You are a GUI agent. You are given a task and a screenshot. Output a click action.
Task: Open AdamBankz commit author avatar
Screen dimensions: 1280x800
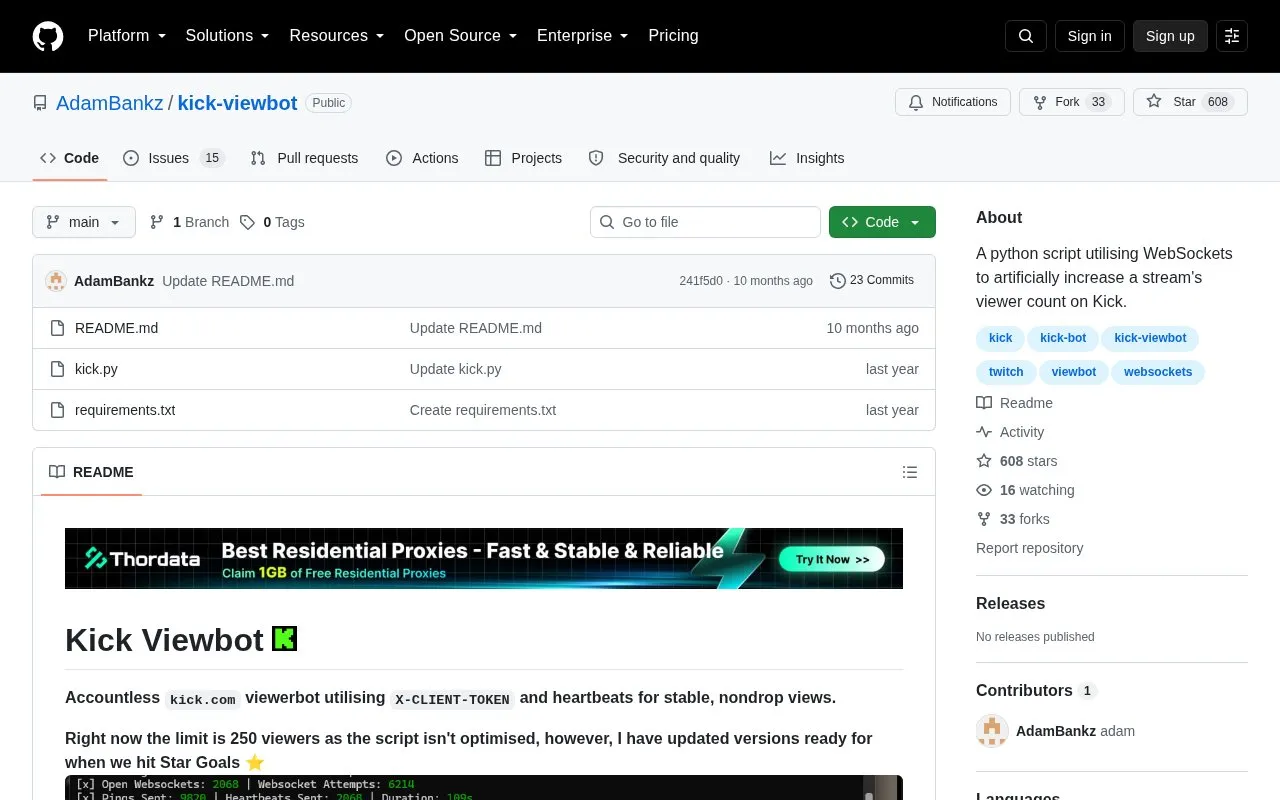[x=56, y=281]
